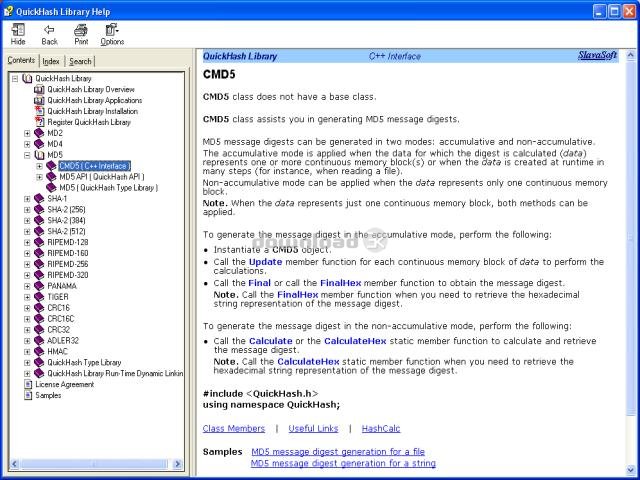The height and width of the screenshot is (480, 640).
Task: Expand the RIPEMD-160 tree node
Action: 27,253
